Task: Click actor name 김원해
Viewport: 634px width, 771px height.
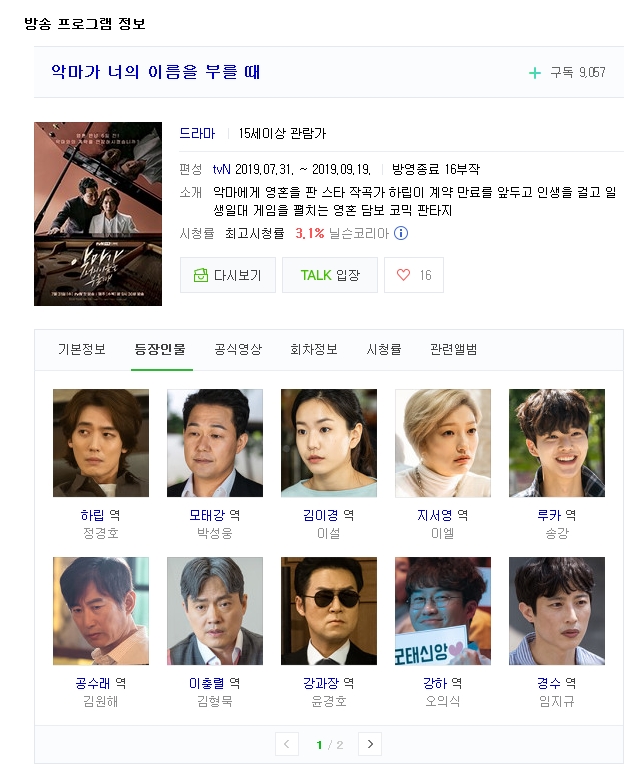Action: click(x=101, y=701)
